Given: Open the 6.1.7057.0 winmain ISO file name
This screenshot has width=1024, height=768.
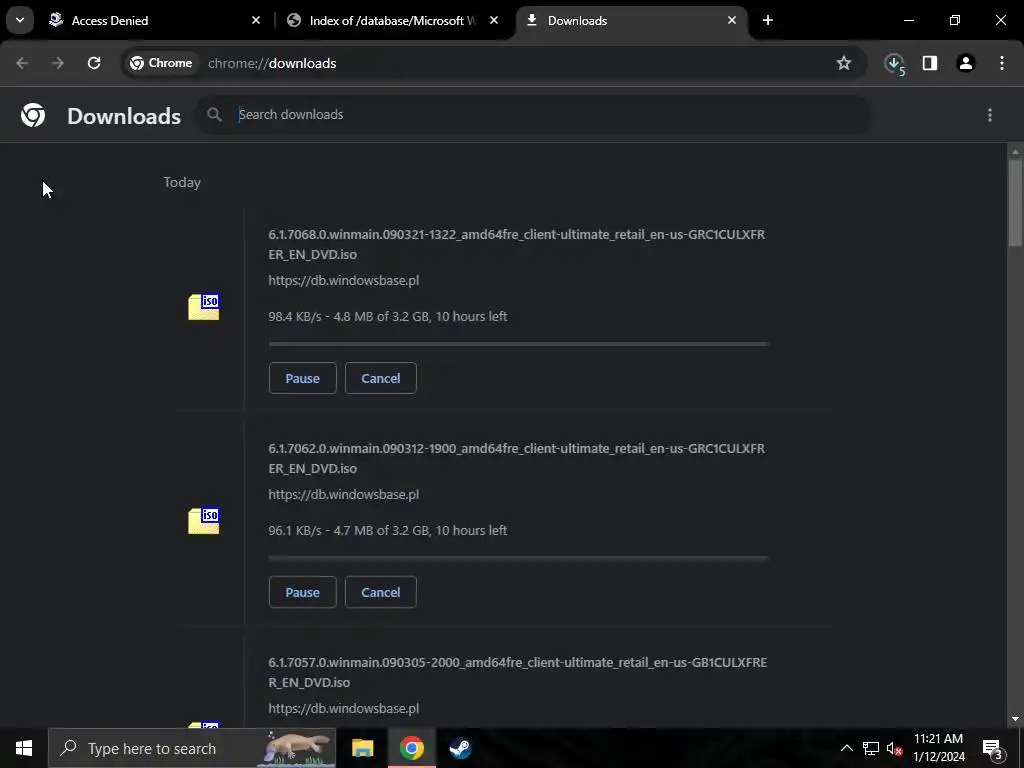Looking at the screenshot, I should [x=517, y=672].
